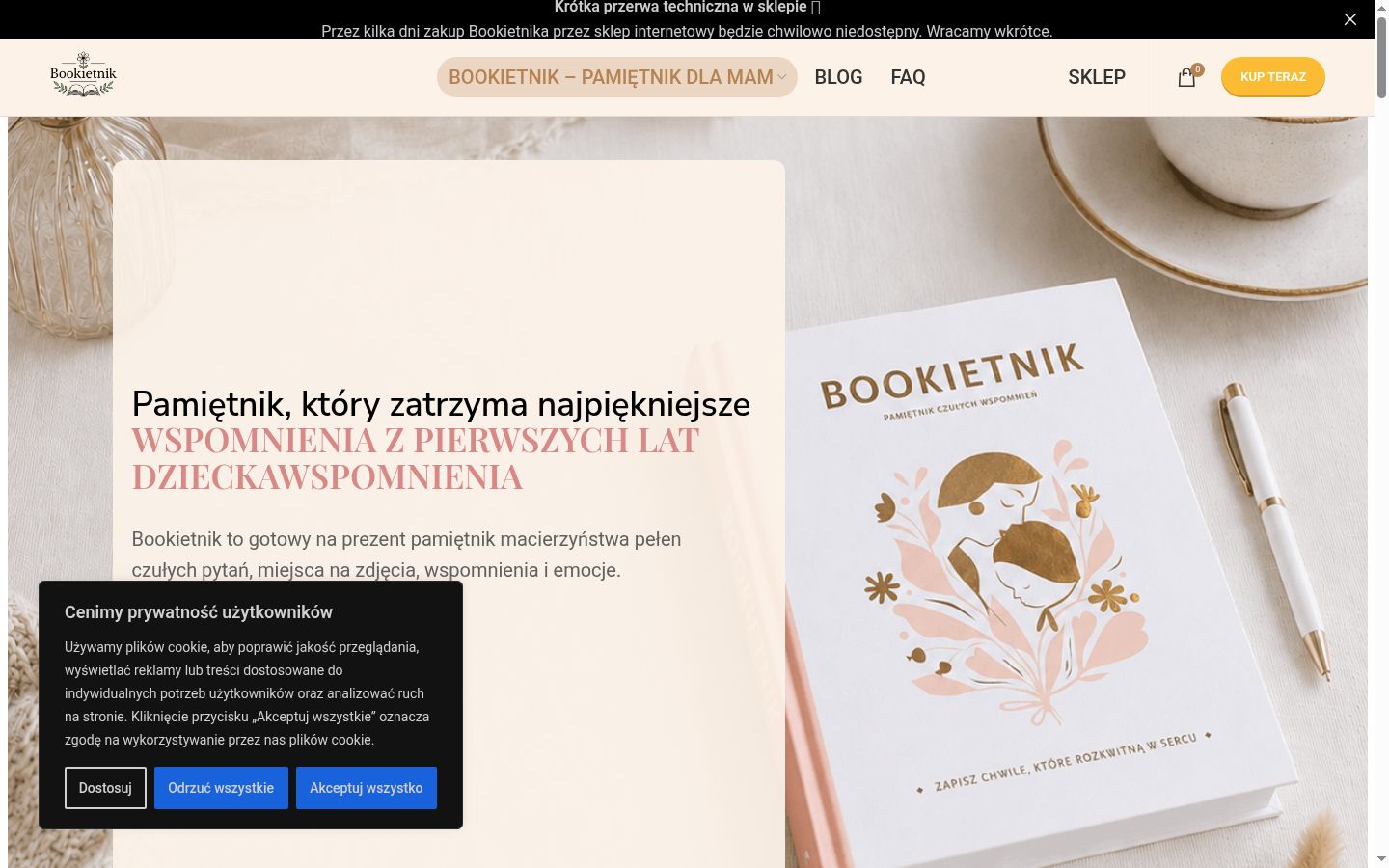Close the technical break announcement banner
This screenshot has width=1389, height=868.
1350,19
